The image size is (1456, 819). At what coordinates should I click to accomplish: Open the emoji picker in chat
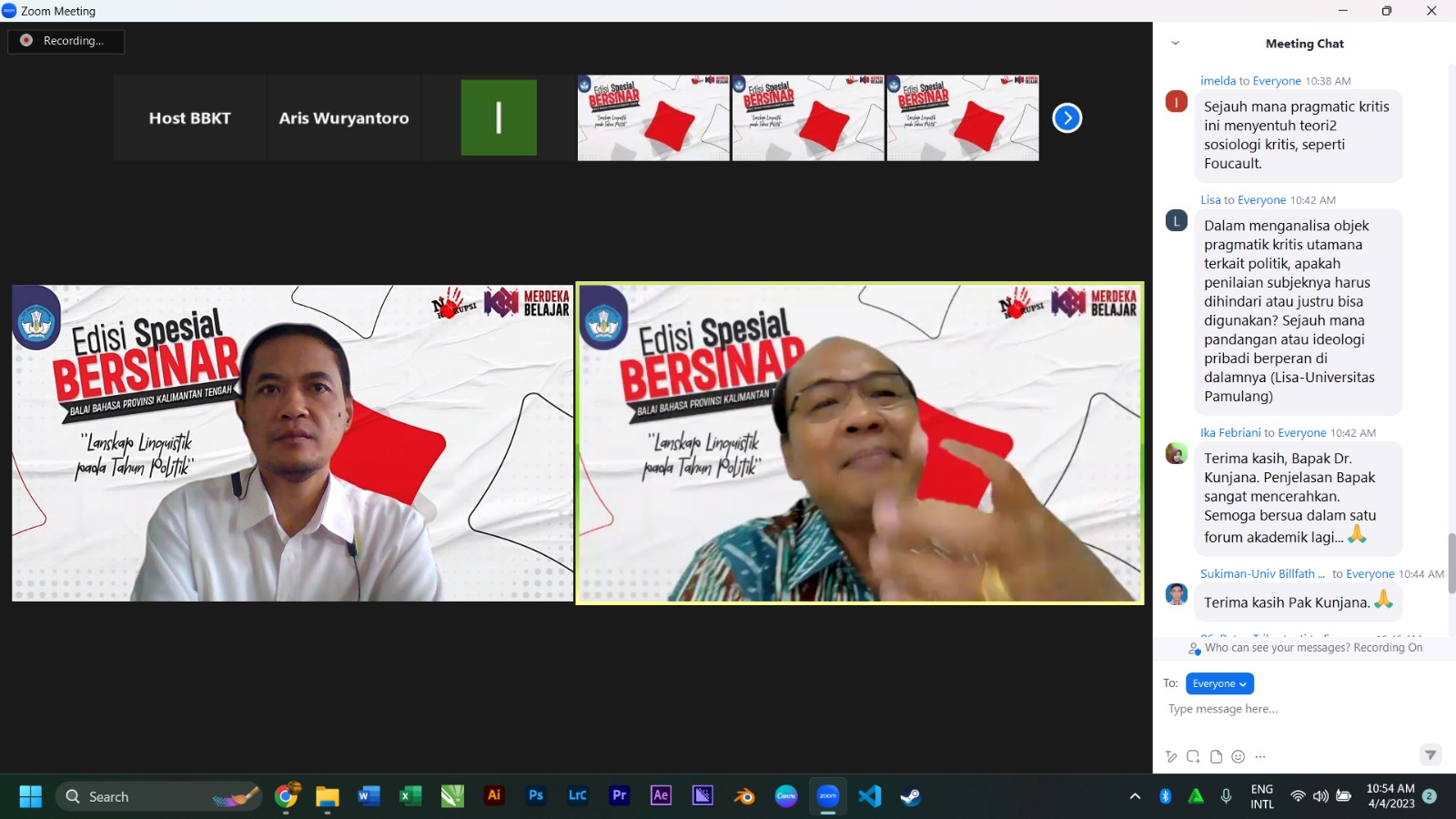click(x=1238, y=756)
